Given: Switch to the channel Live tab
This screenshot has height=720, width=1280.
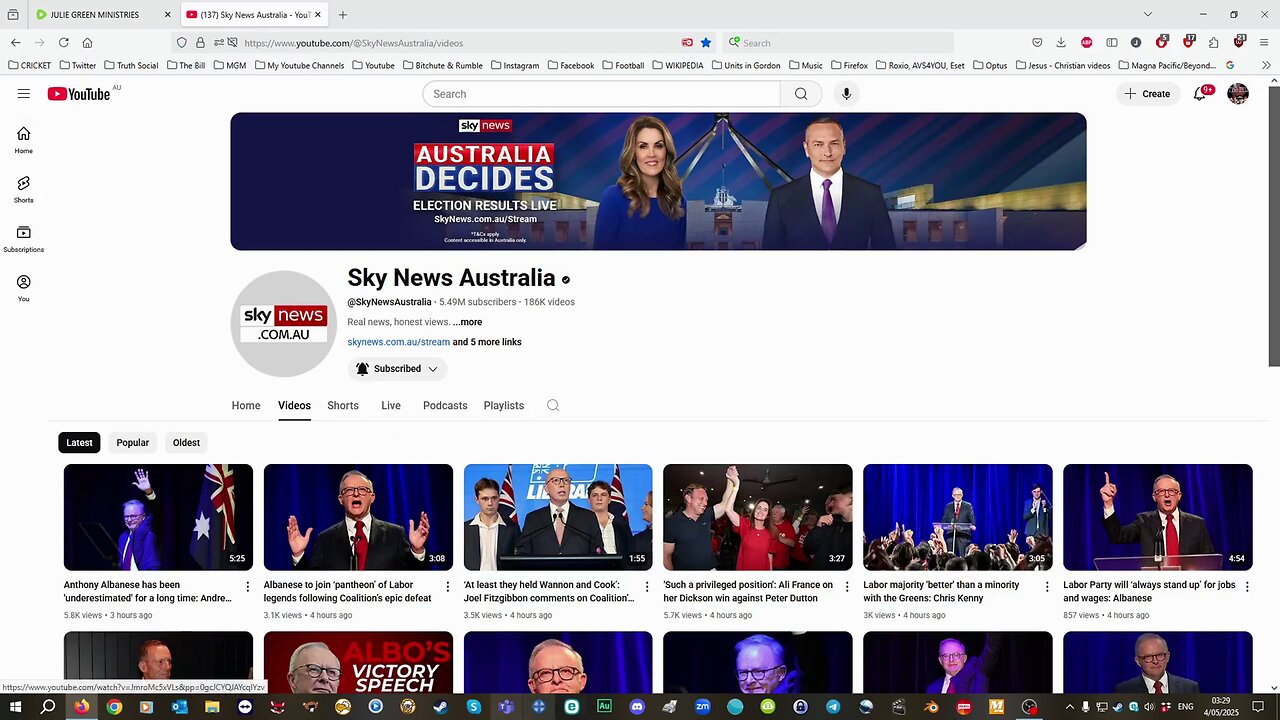Looking at the screenshot, I should tap(391, 406).
